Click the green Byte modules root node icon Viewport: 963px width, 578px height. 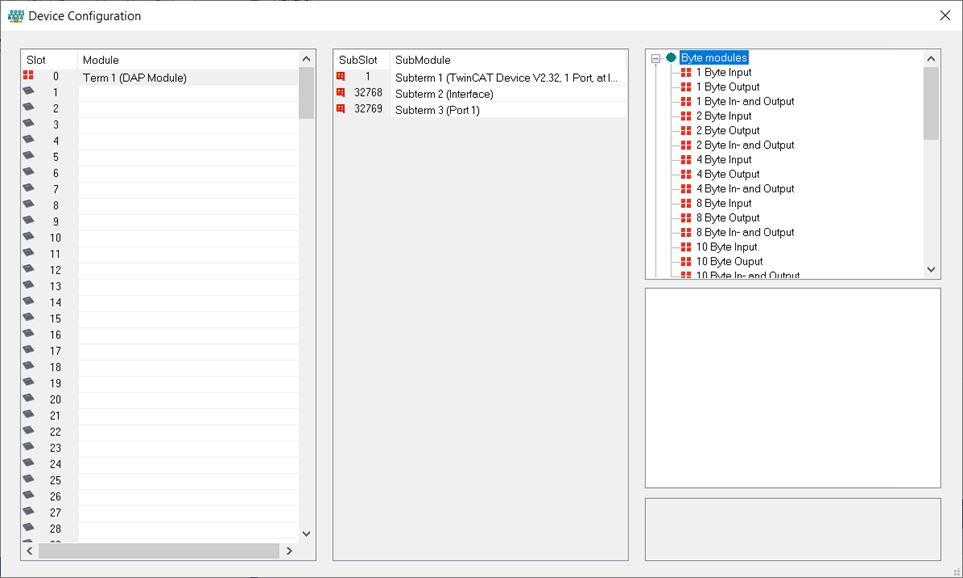tap(670, 57)
